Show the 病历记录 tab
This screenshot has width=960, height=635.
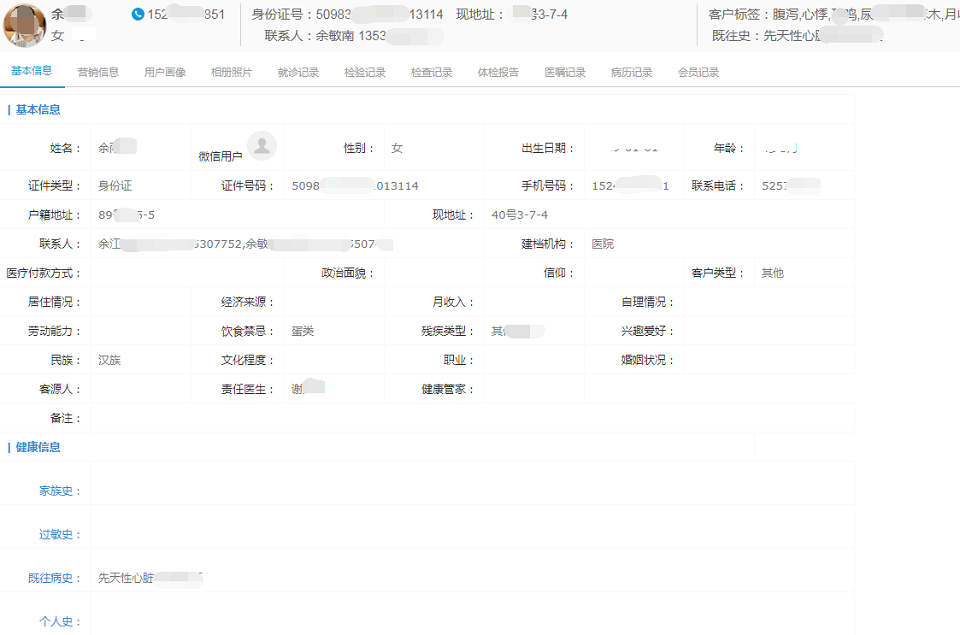click(x=631, y=72)
